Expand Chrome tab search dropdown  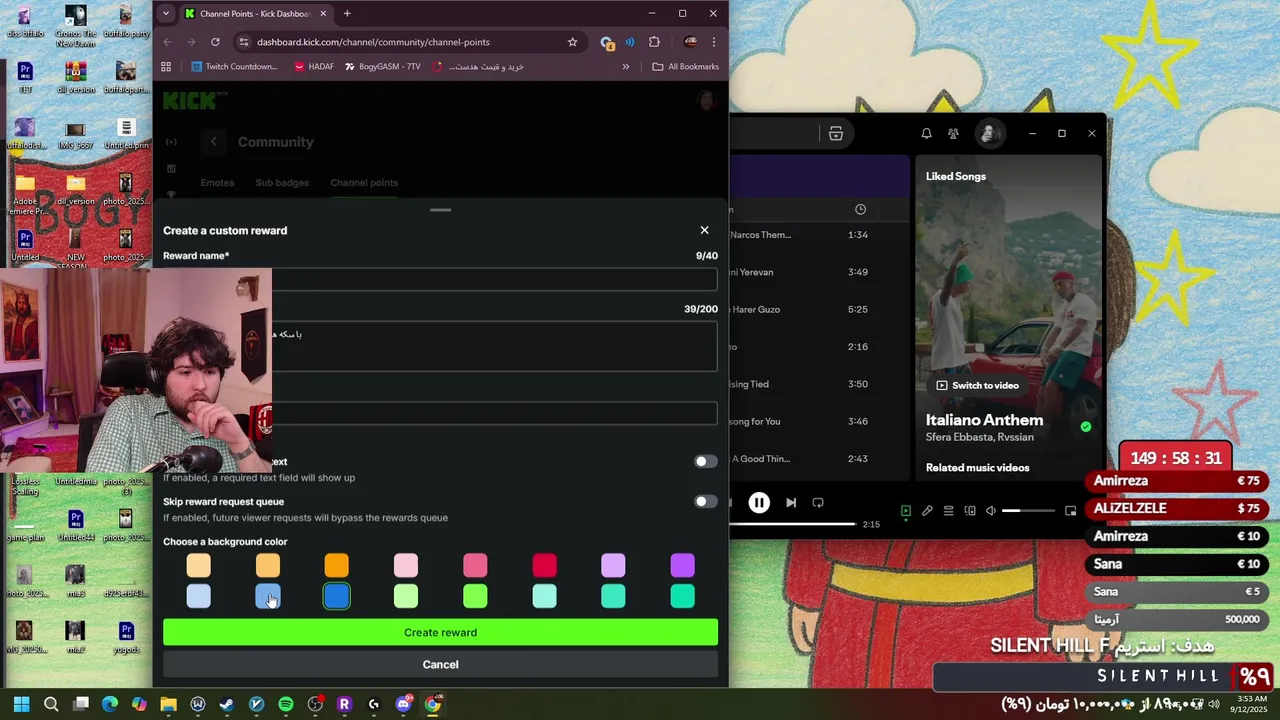pyautogui.click(x=165, y=14)
